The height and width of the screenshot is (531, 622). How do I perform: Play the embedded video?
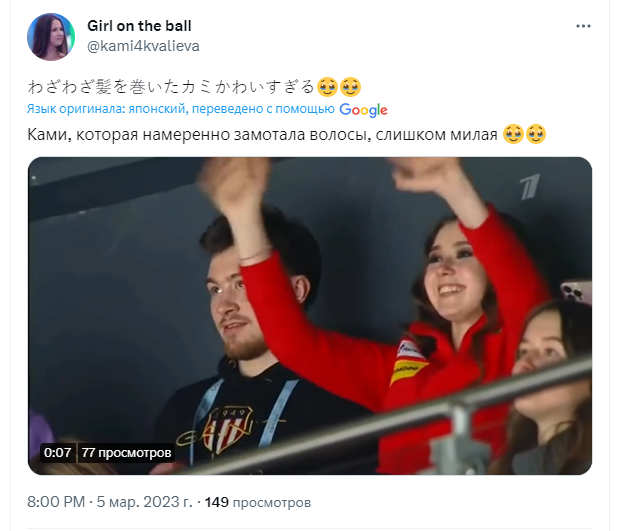coord(310,316)
